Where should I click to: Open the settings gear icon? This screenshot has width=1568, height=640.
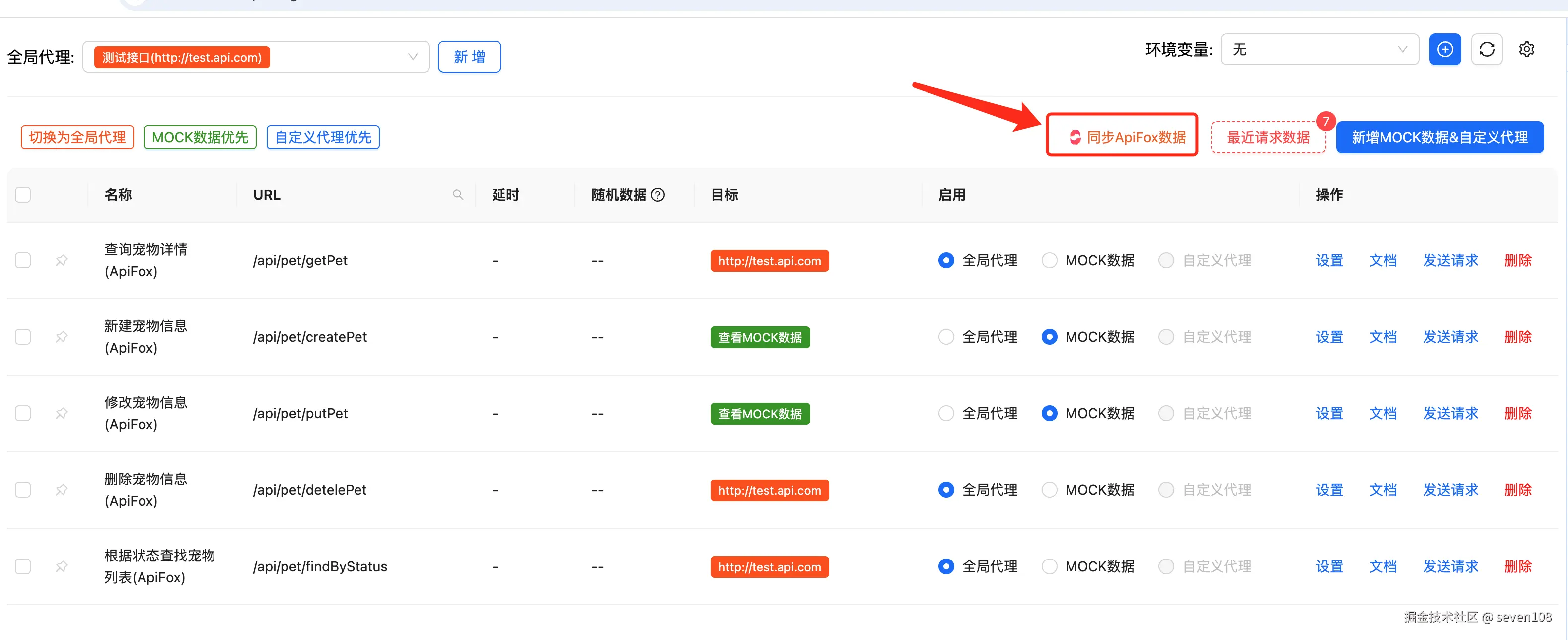1526,49
